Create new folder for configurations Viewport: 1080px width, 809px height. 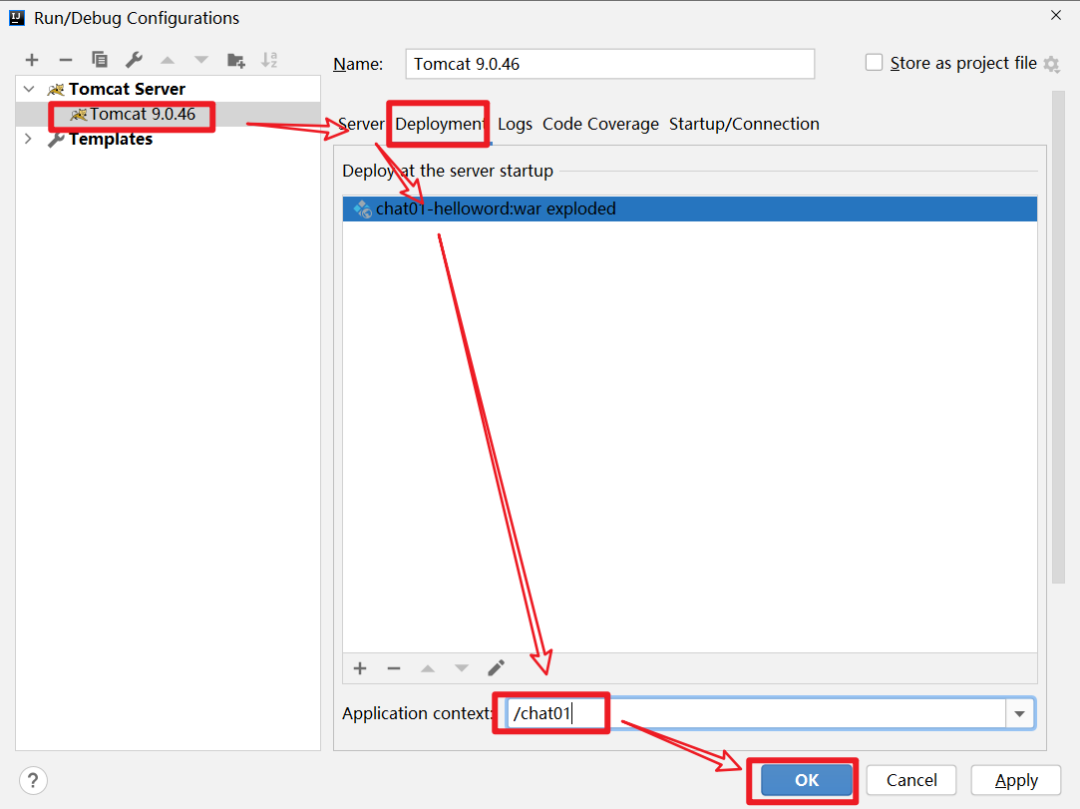(x=236, y=61)
